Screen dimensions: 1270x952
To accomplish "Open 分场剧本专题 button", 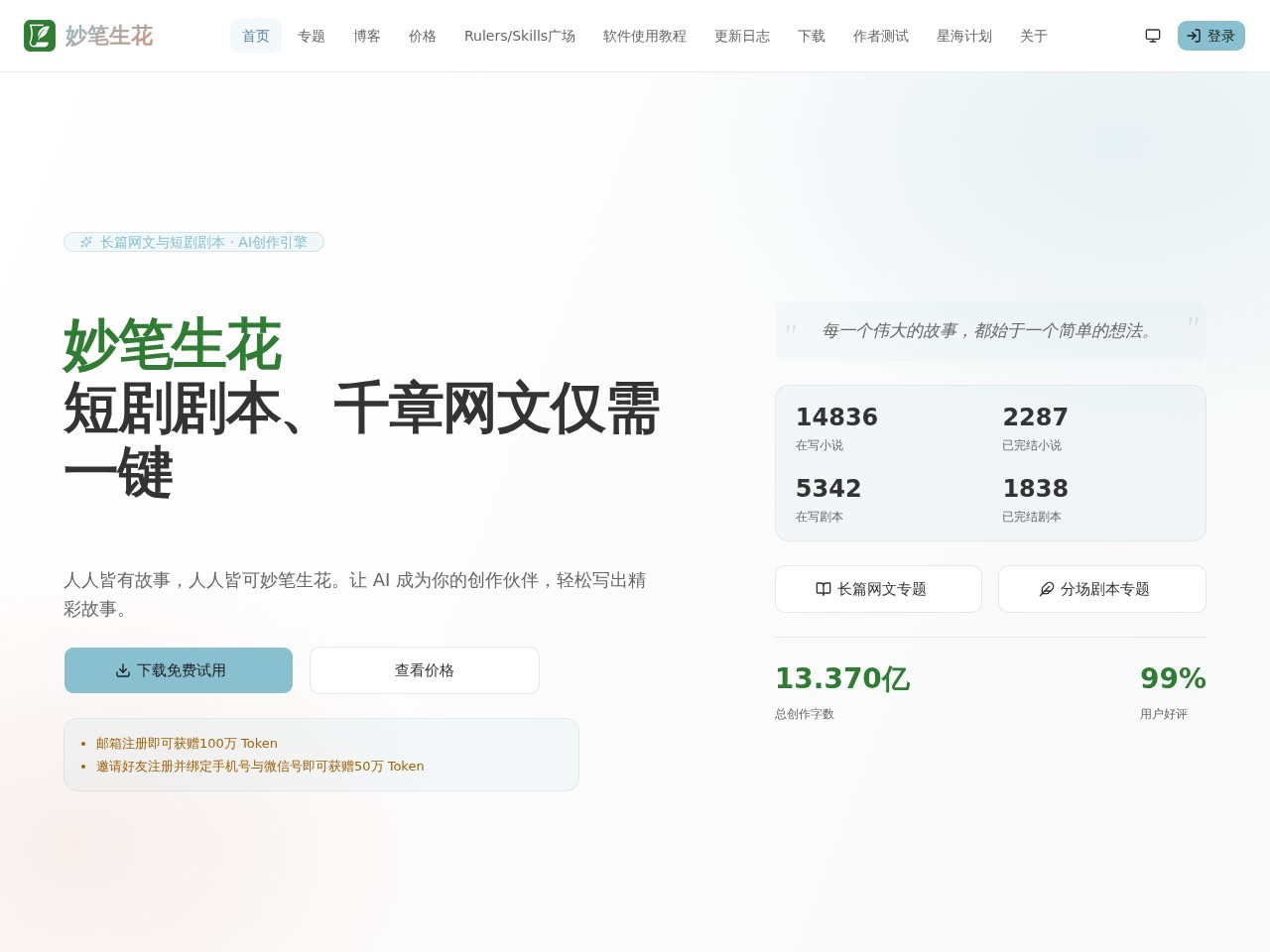I will [x=1102, y=589].
